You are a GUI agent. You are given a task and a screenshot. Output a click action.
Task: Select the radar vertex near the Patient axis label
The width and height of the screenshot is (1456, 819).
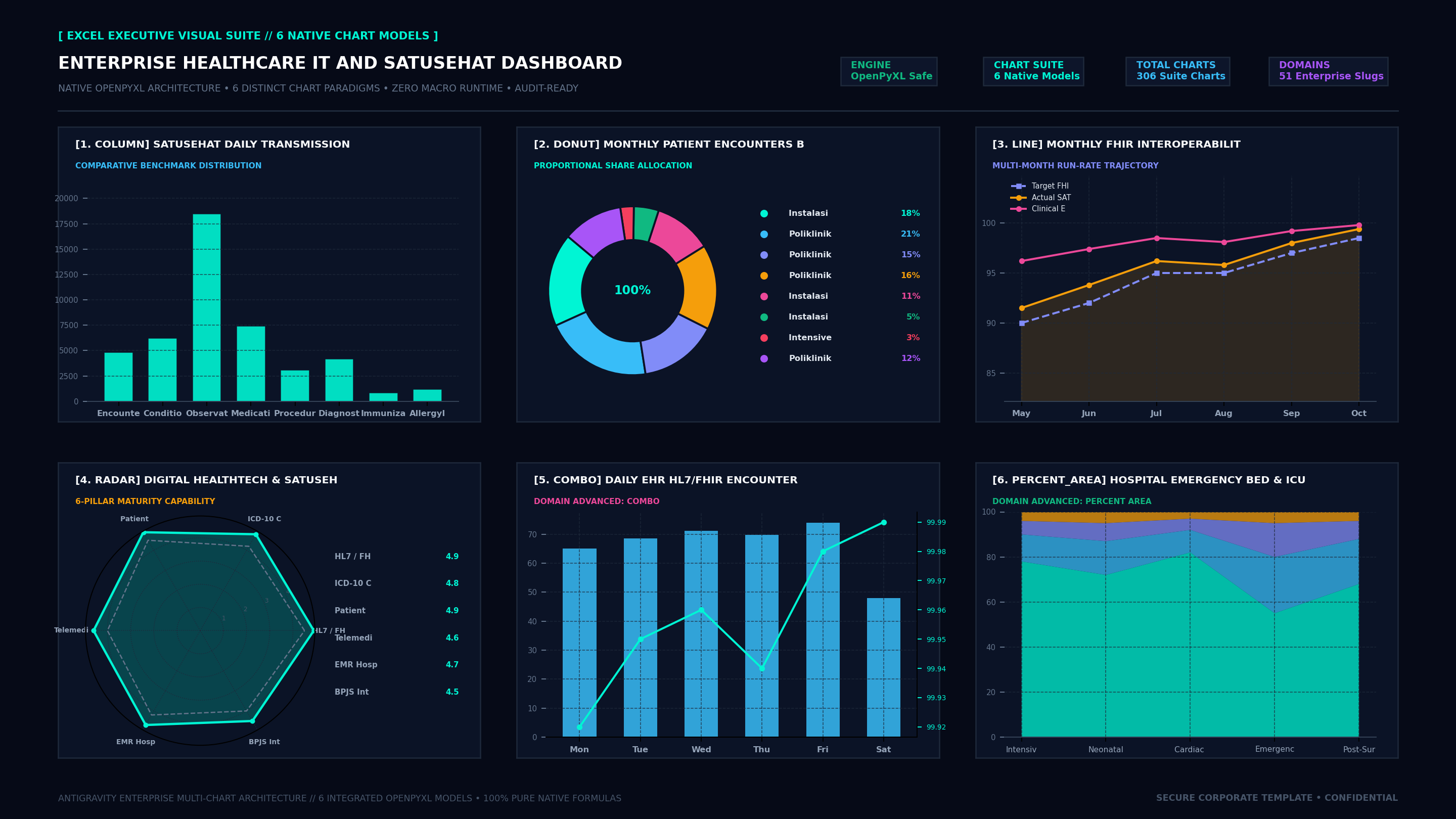tap(144, 533)
